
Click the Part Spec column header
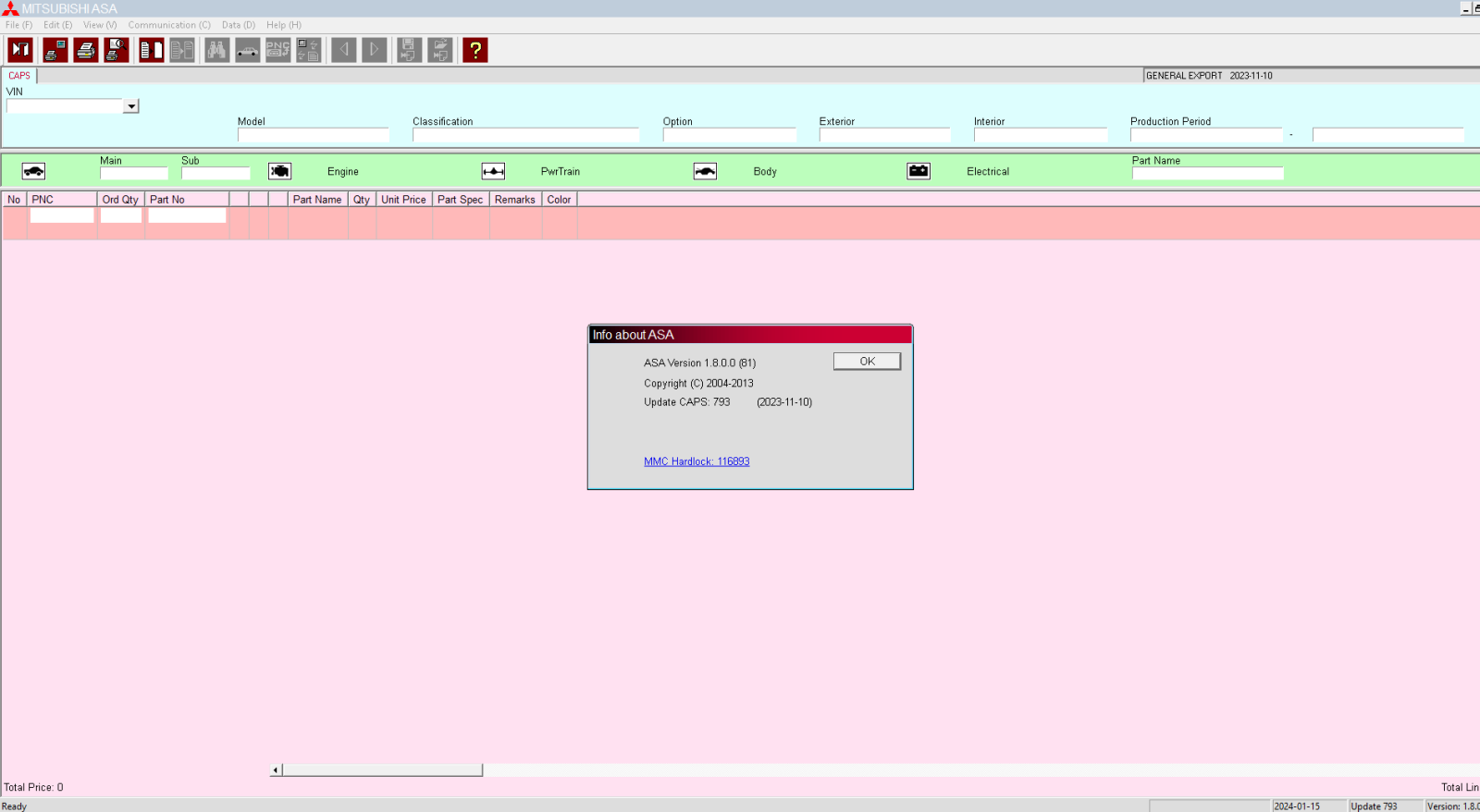[461, 200]
